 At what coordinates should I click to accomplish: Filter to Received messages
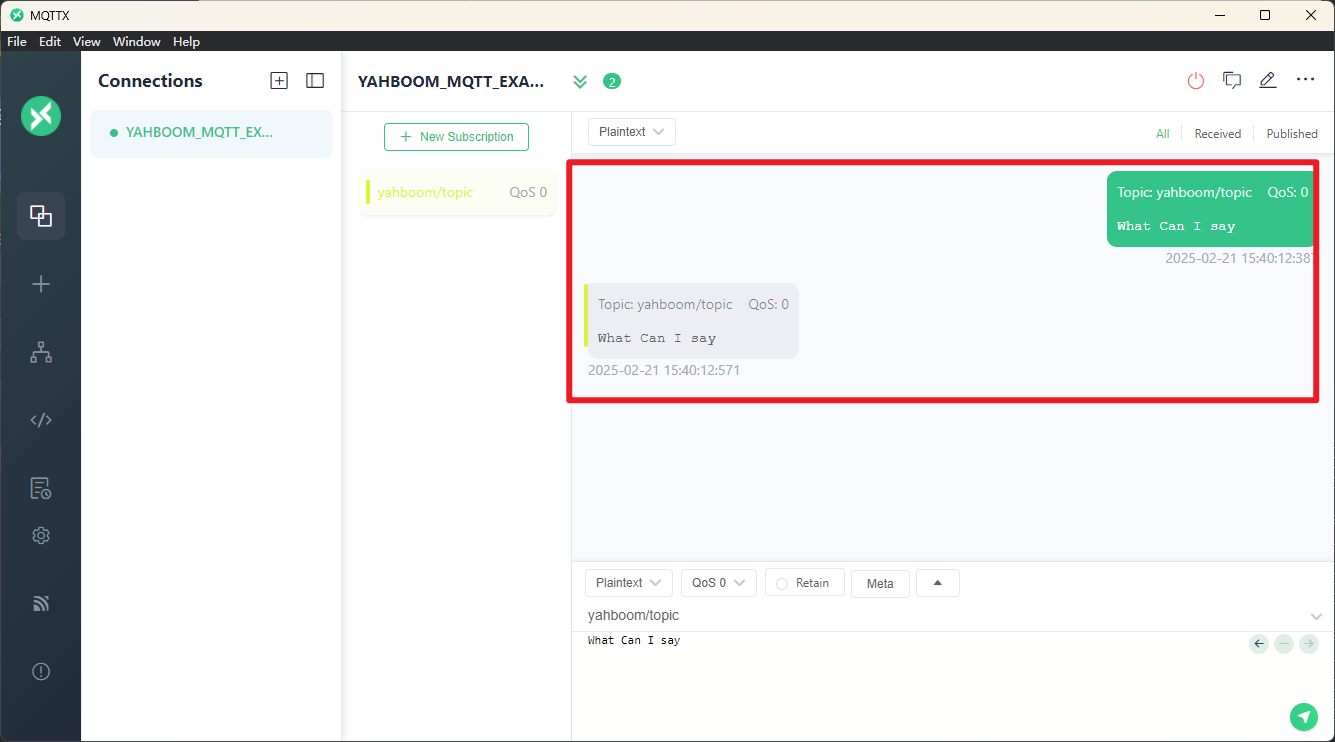[x=1218, y=134]
